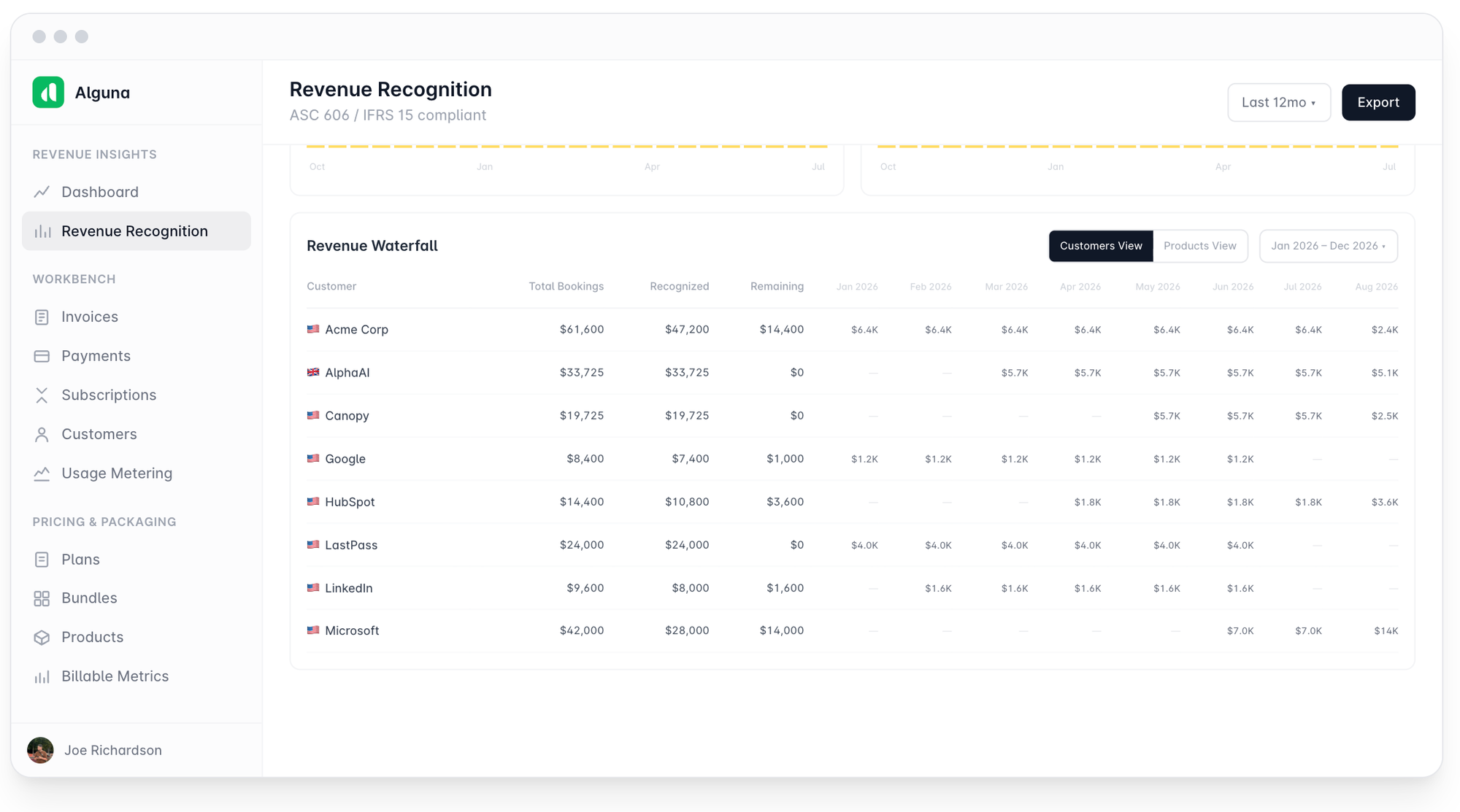Image resolution: width=1460 pixels, height=812 pixels.
Task: Click LinkedIn remaining value $1,600
Action: [785, 587]
